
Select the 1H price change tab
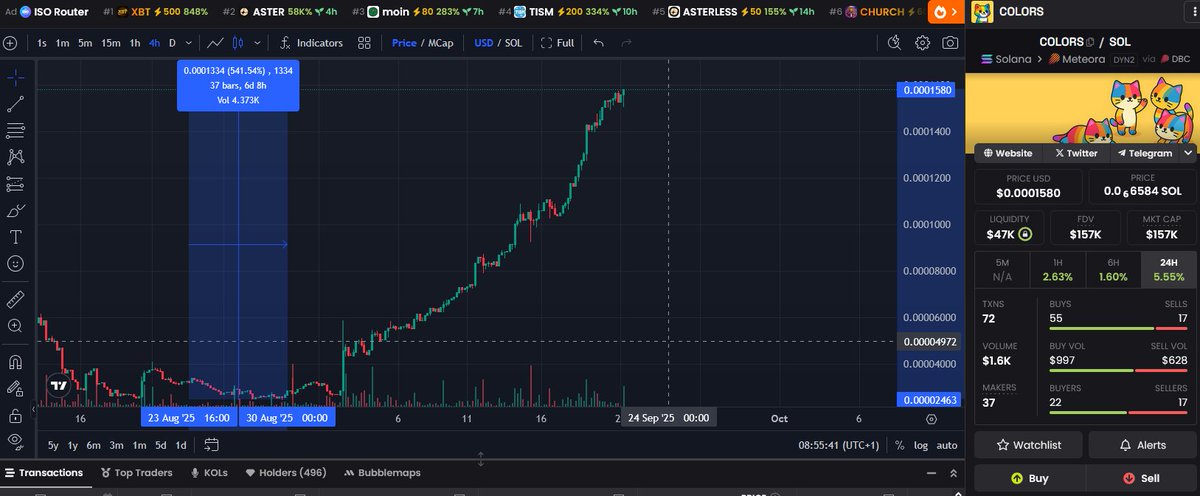point(1057,269)
